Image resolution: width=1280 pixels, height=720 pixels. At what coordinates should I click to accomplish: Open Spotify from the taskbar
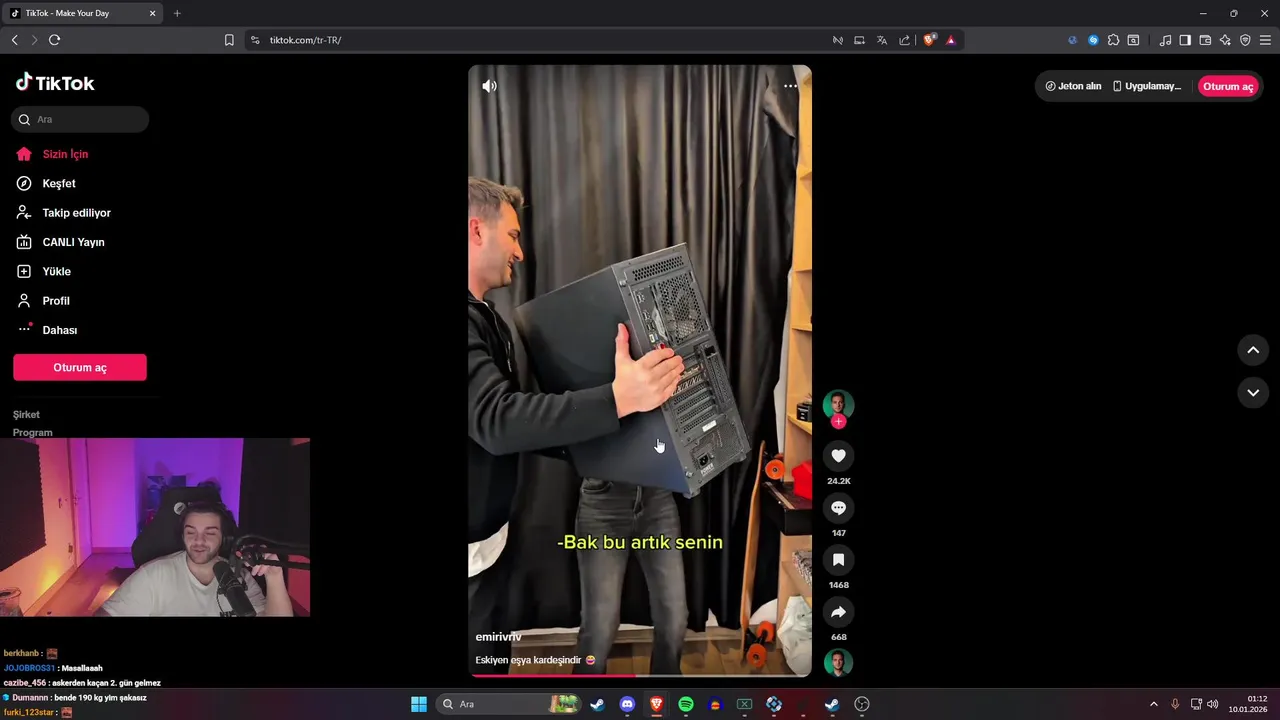[686, 704]
